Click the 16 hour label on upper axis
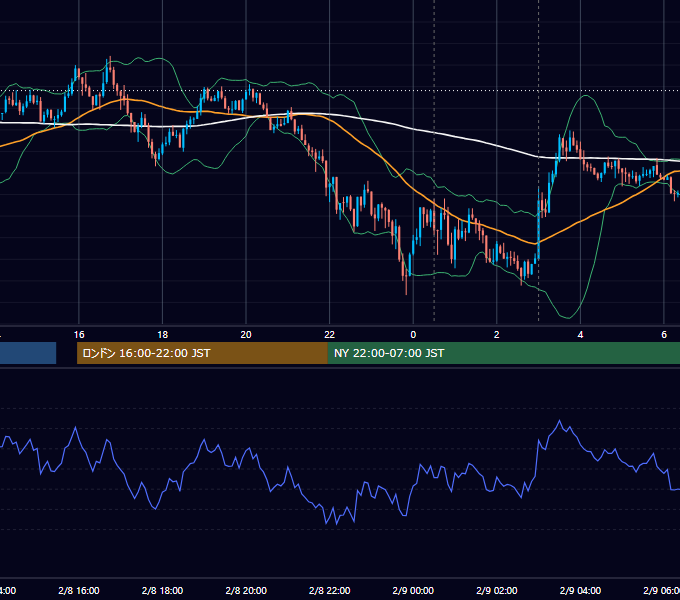This screenshot has height=600, width=680. [79, 335]
